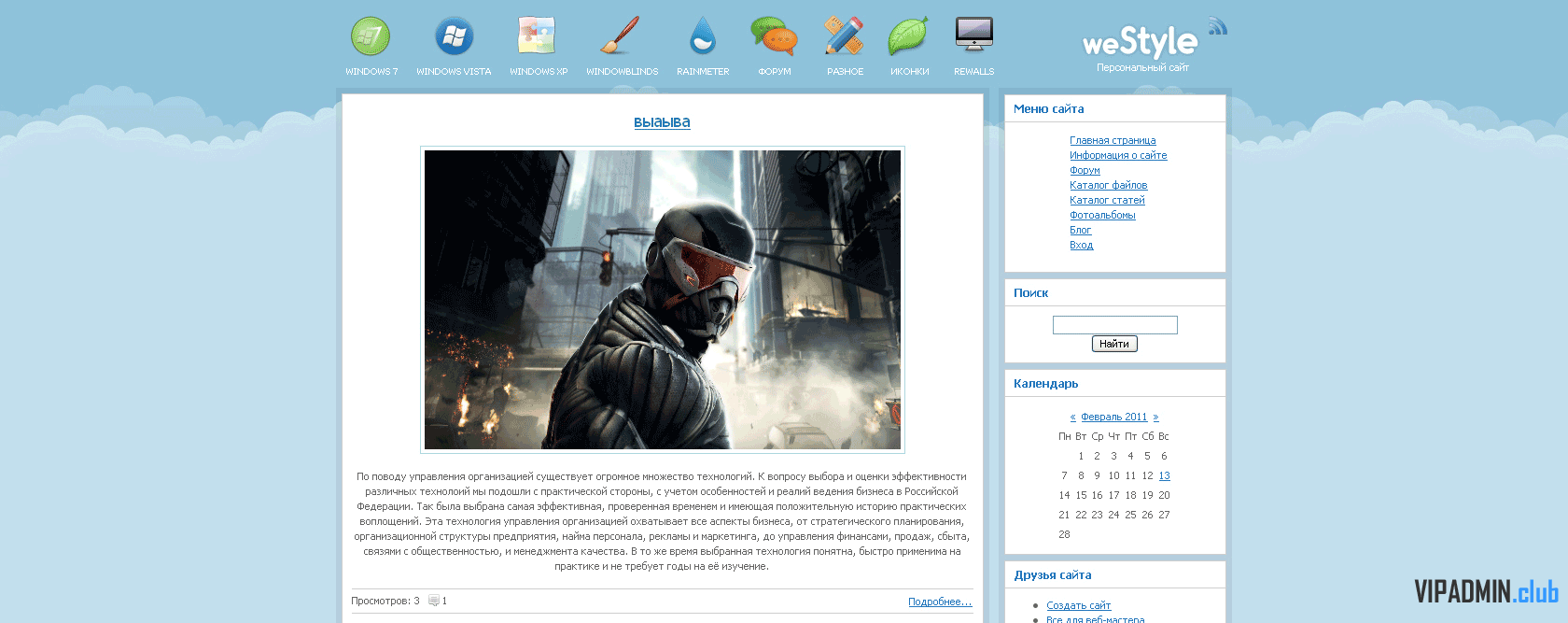Open the post title выаыва
Viewport: 1568px width, 623px height.
[x=662, y=122]
